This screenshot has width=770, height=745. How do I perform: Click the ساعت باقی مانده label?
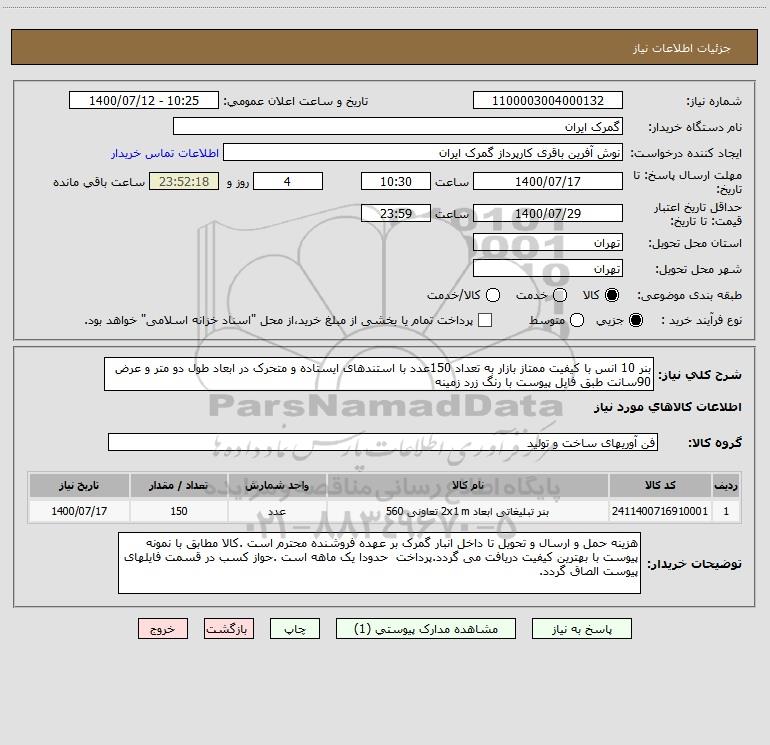point(99,182)
